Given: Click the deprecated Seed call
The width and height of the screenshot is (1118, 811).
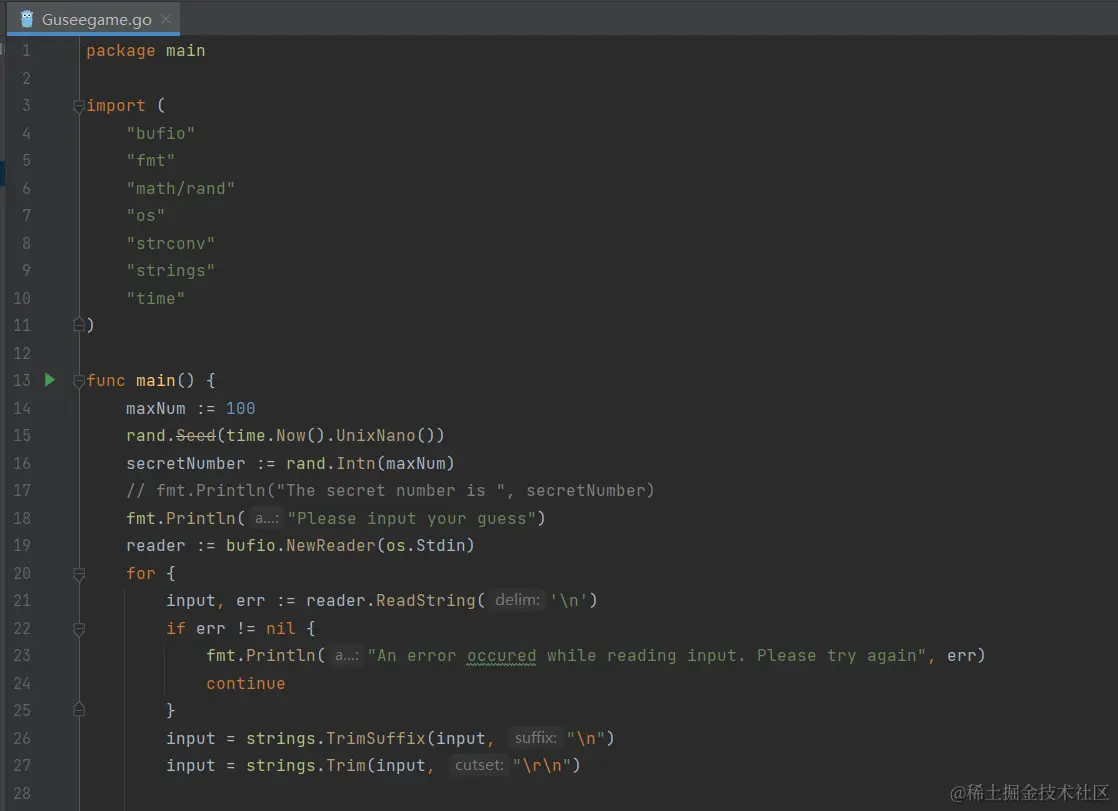Looking at the screenshot, I should (x=195, y=436).
